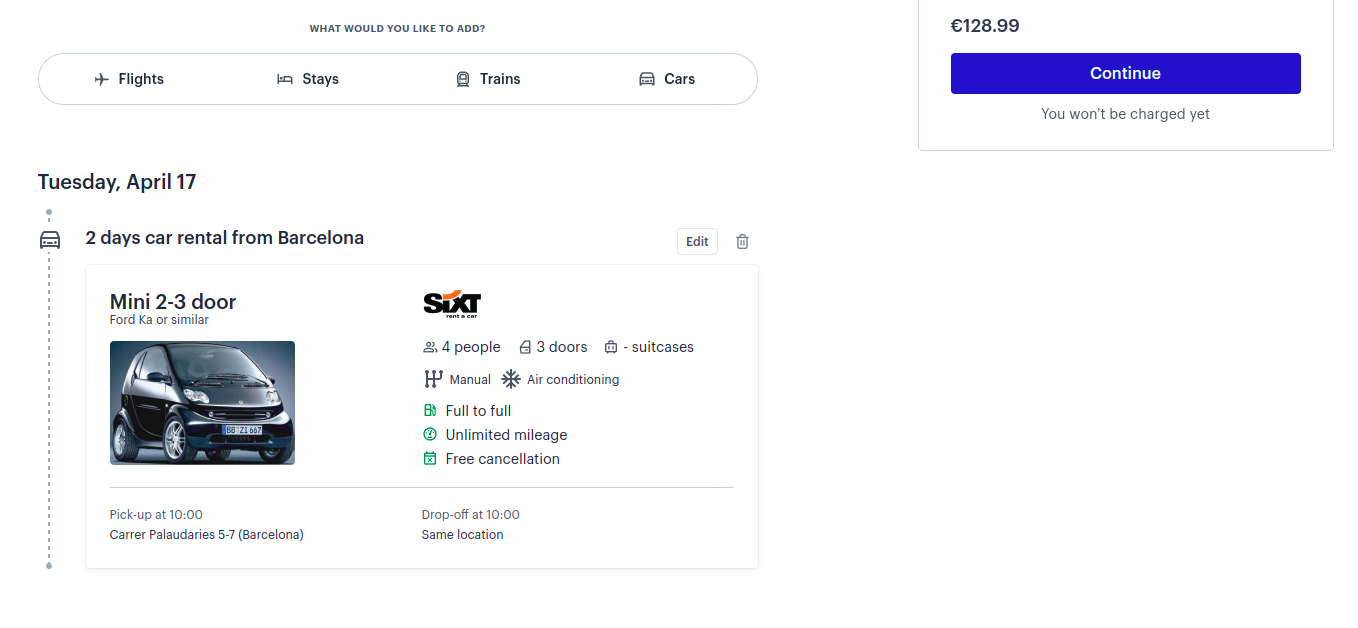Click the car icon on itinerary timeline
The image size is (1358, 628).
click(49, 240)
